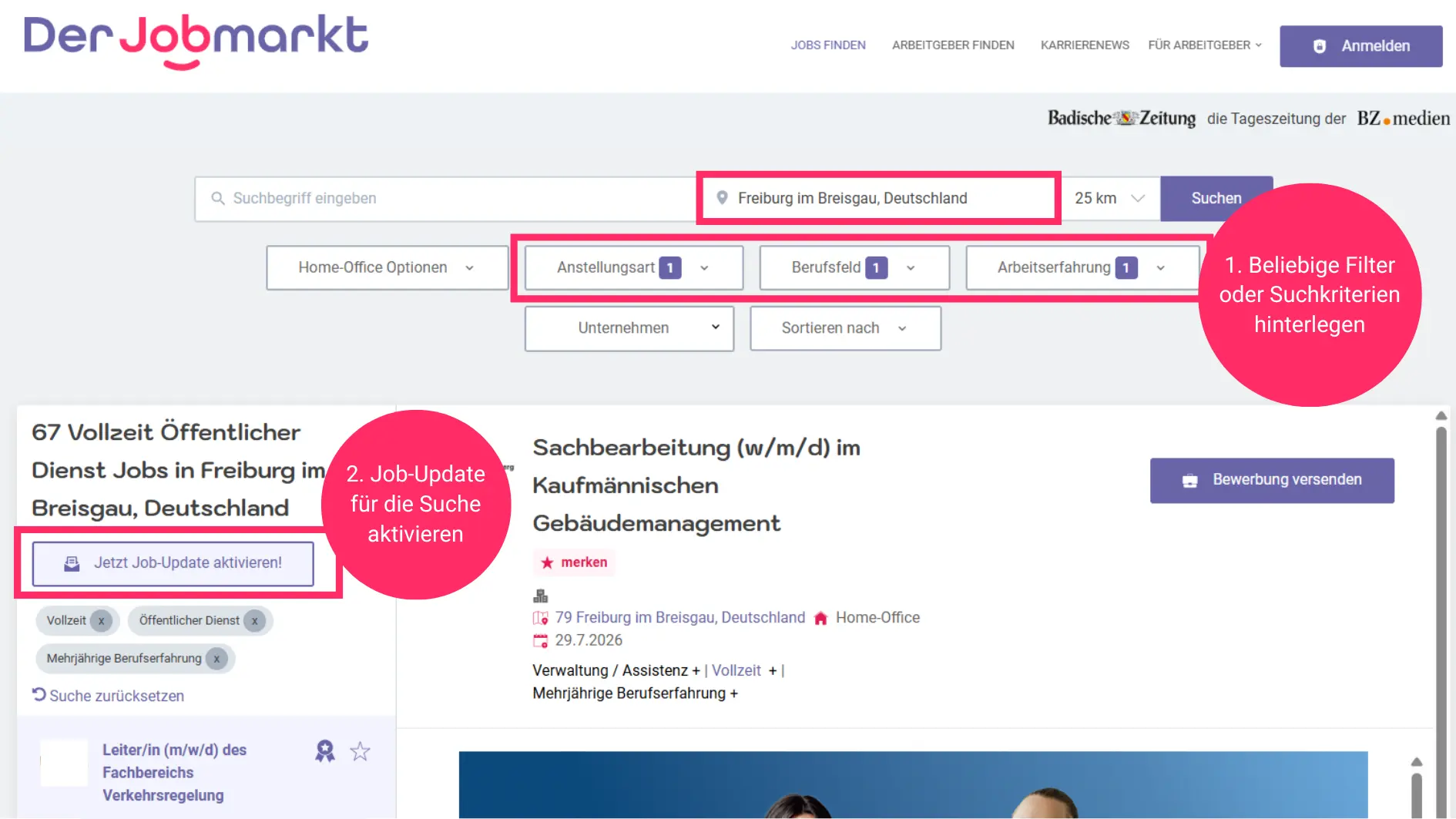1456x819 pixels.
Task: Click 79 Freiburg im Breisgau location link
Action: coord(679,618)
